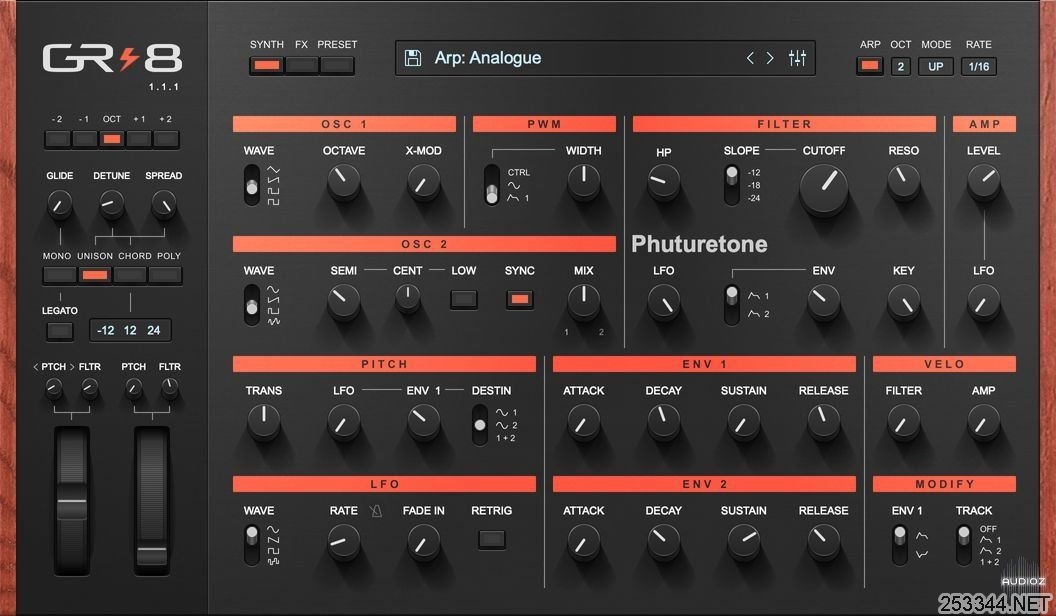Click the PWM CTRL source switch

point(492,184)
